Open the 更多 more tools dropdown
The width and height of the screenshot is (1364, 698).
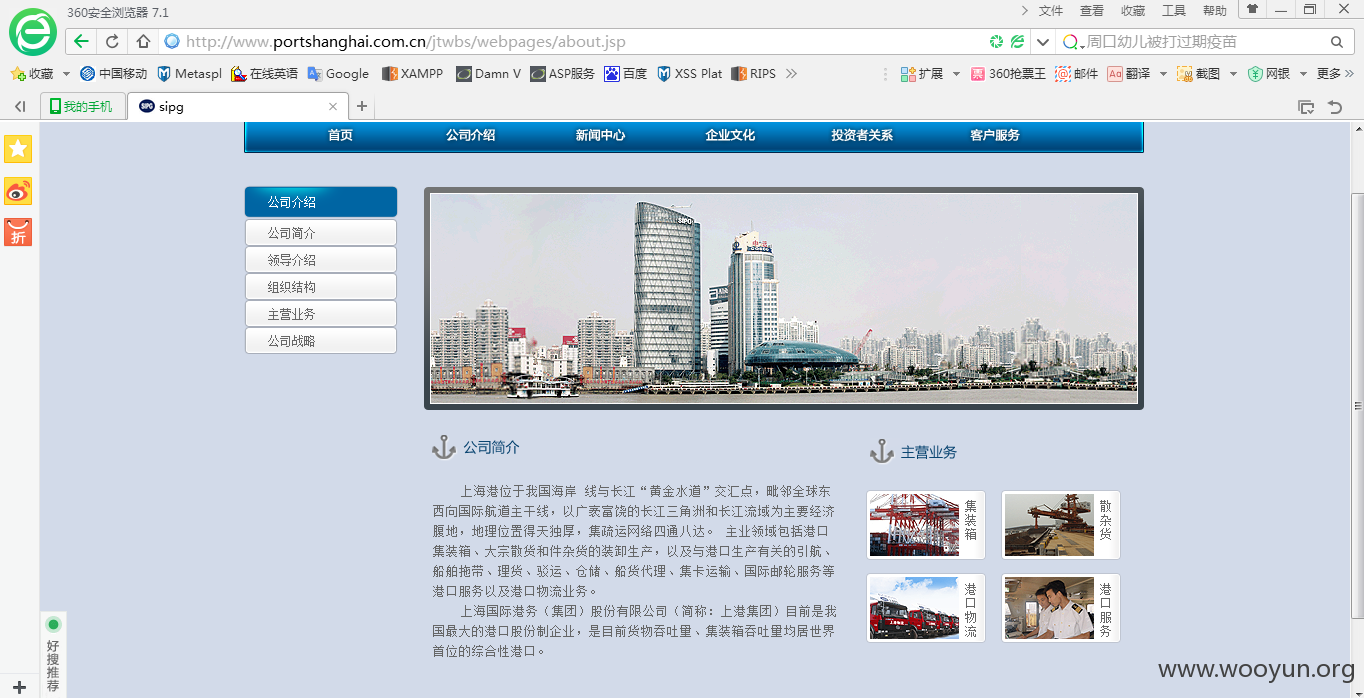coord(1335,73)
